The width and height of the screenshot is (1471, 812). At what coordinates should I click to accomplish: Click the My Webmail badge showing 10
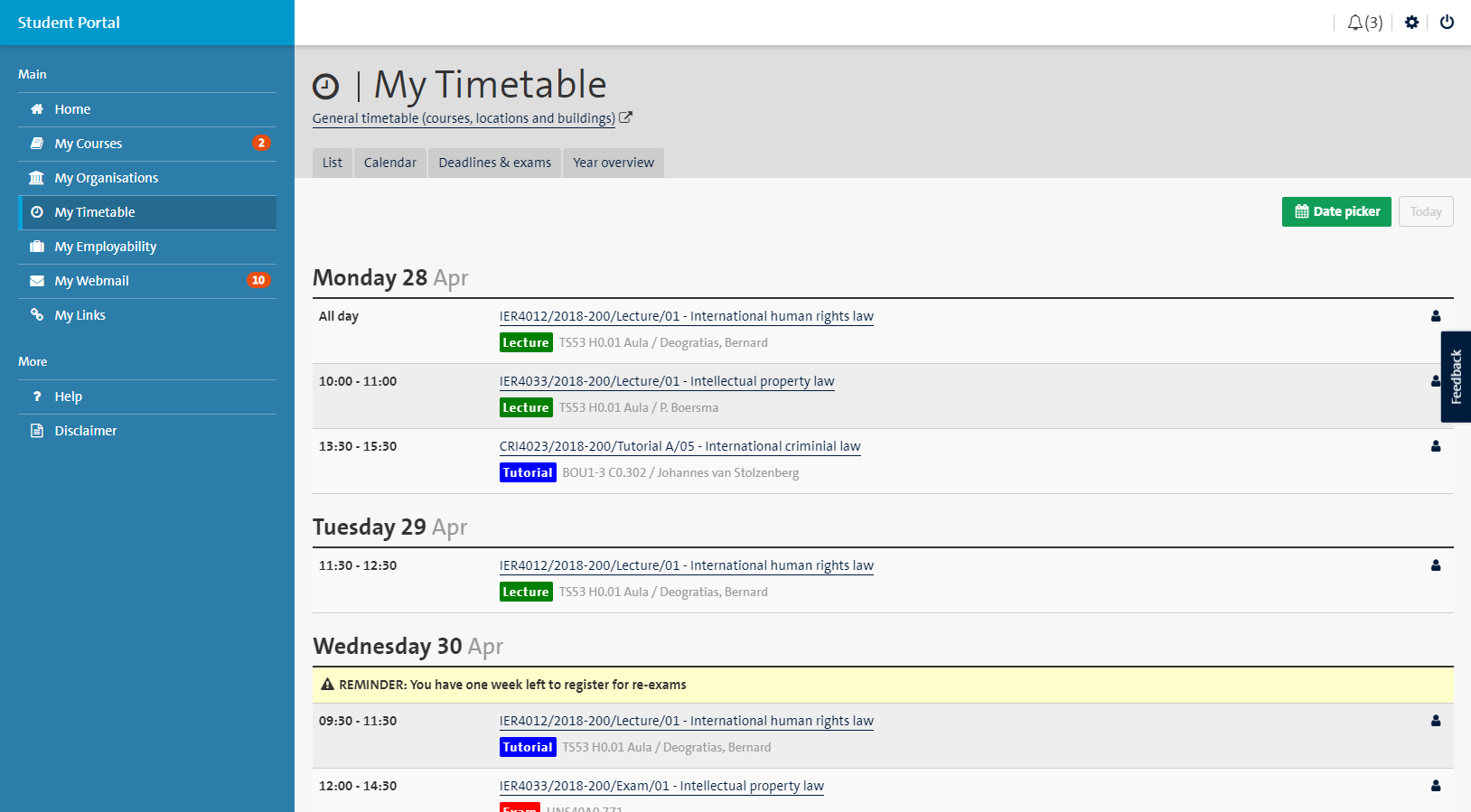258,280
